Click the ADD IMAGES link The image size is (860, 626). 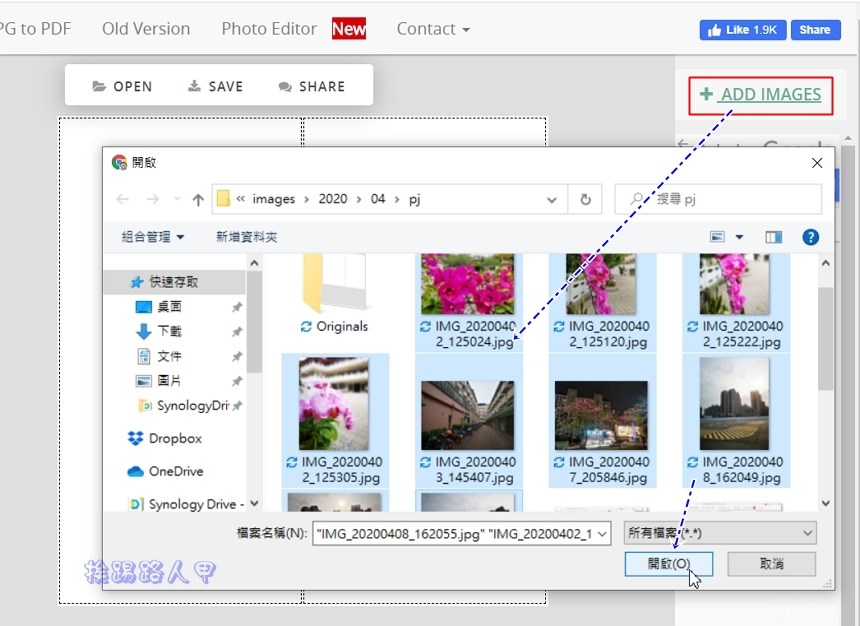click(x=771, y=94)
